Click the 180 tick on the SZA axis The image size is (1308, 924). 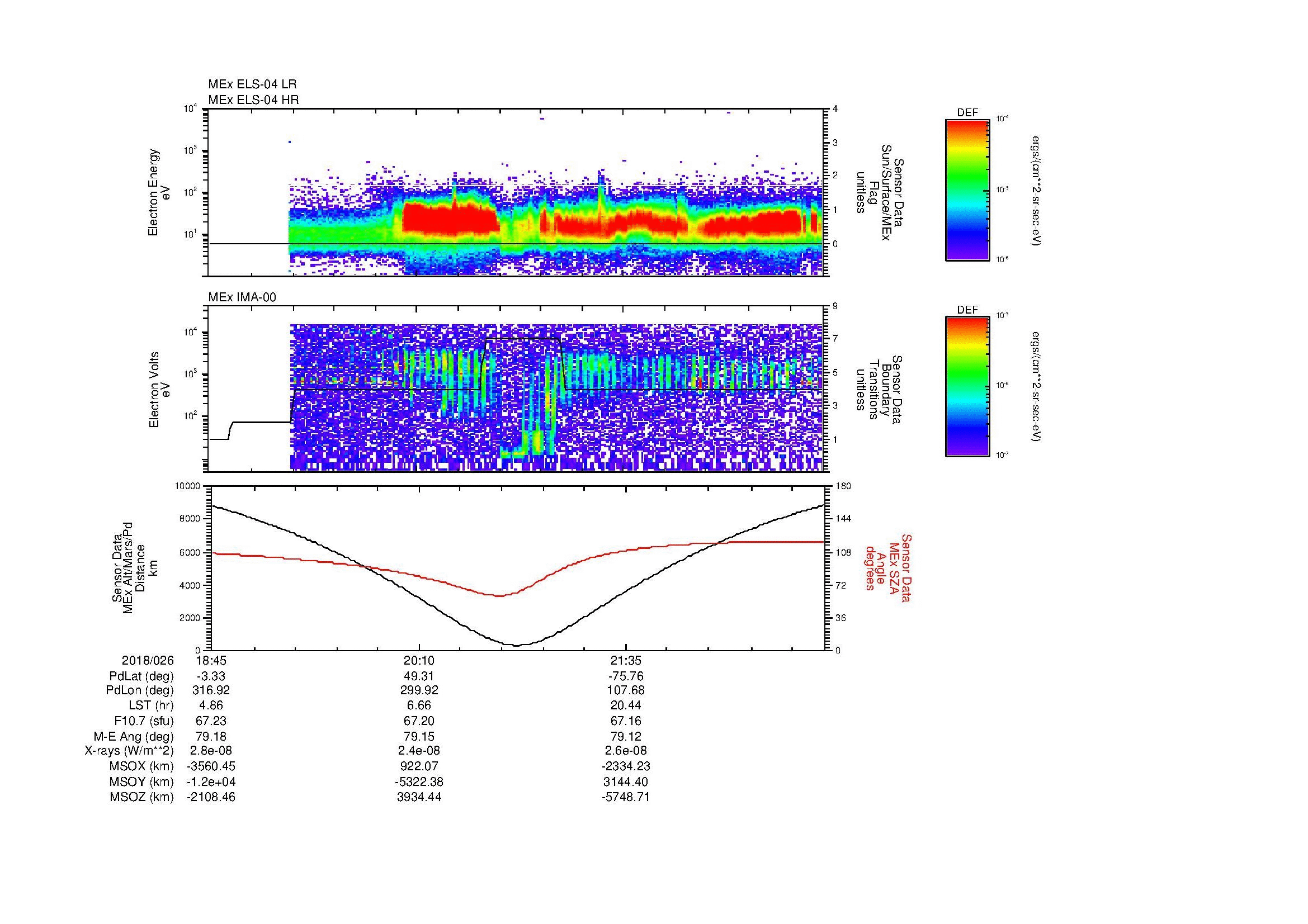(844, 486)
